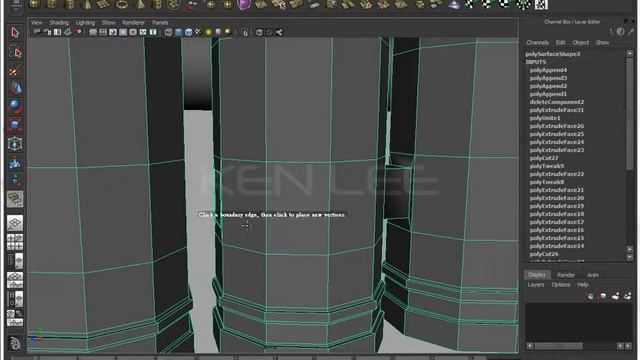This screenshot has height=360, width=640.
Task: Choose the Lasso select tool
Action: pyautogui.click(x=15, y=53)
